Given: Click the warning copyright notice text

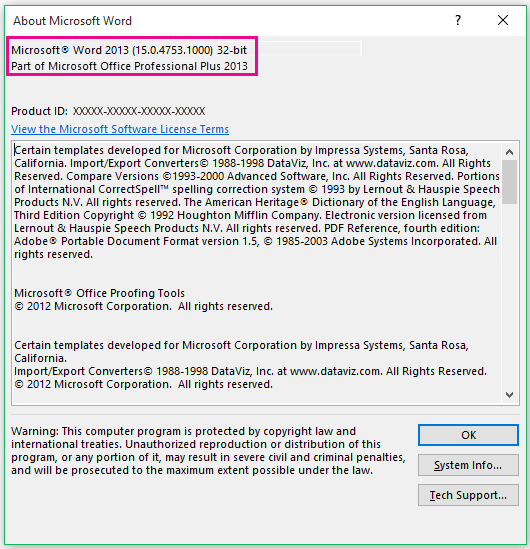Looking at the screenshot, I should pyautogui.click(x=208, y=451).
